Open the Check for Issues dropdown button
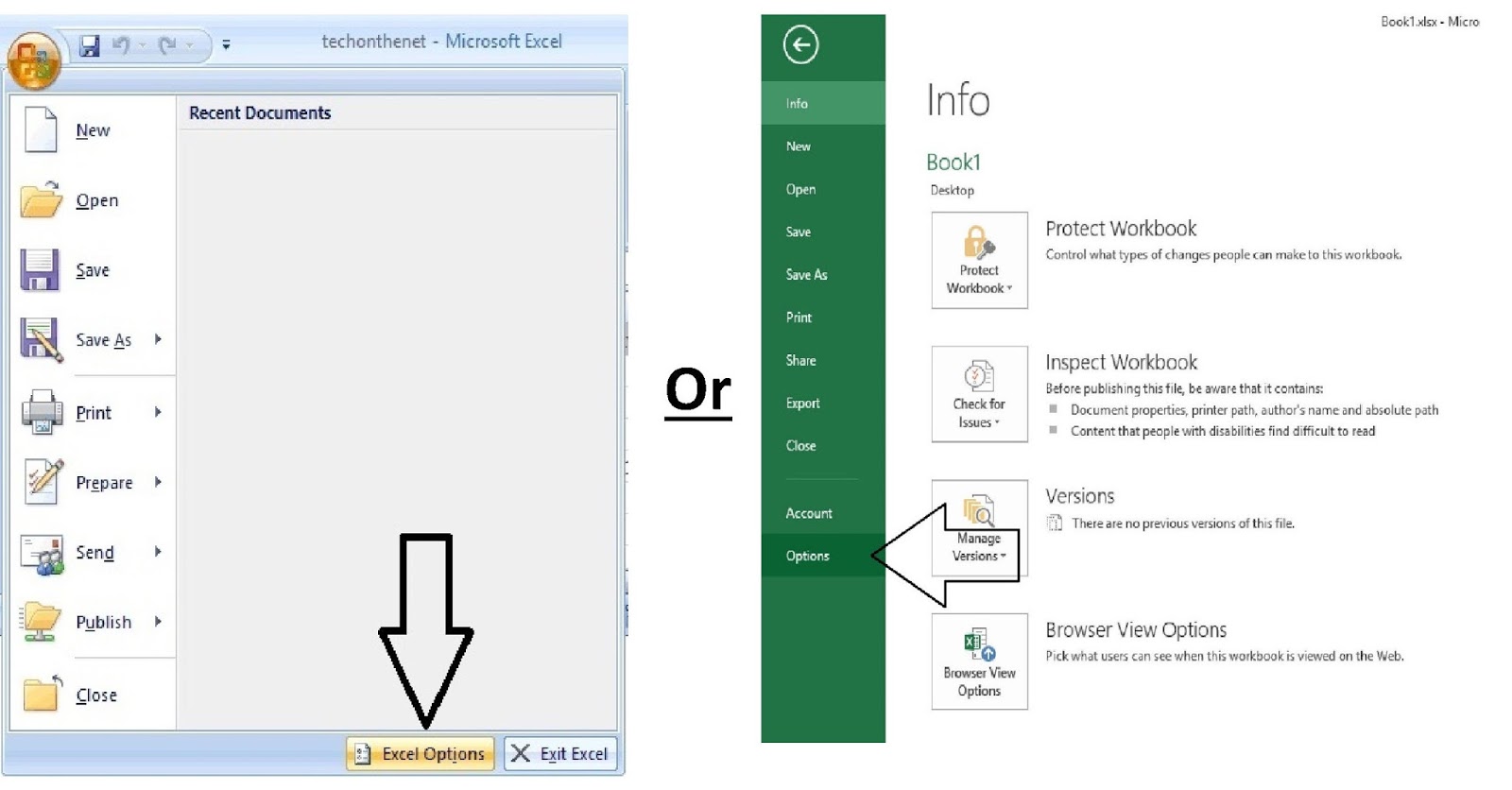1512x790 pixels. pos(979,394)
